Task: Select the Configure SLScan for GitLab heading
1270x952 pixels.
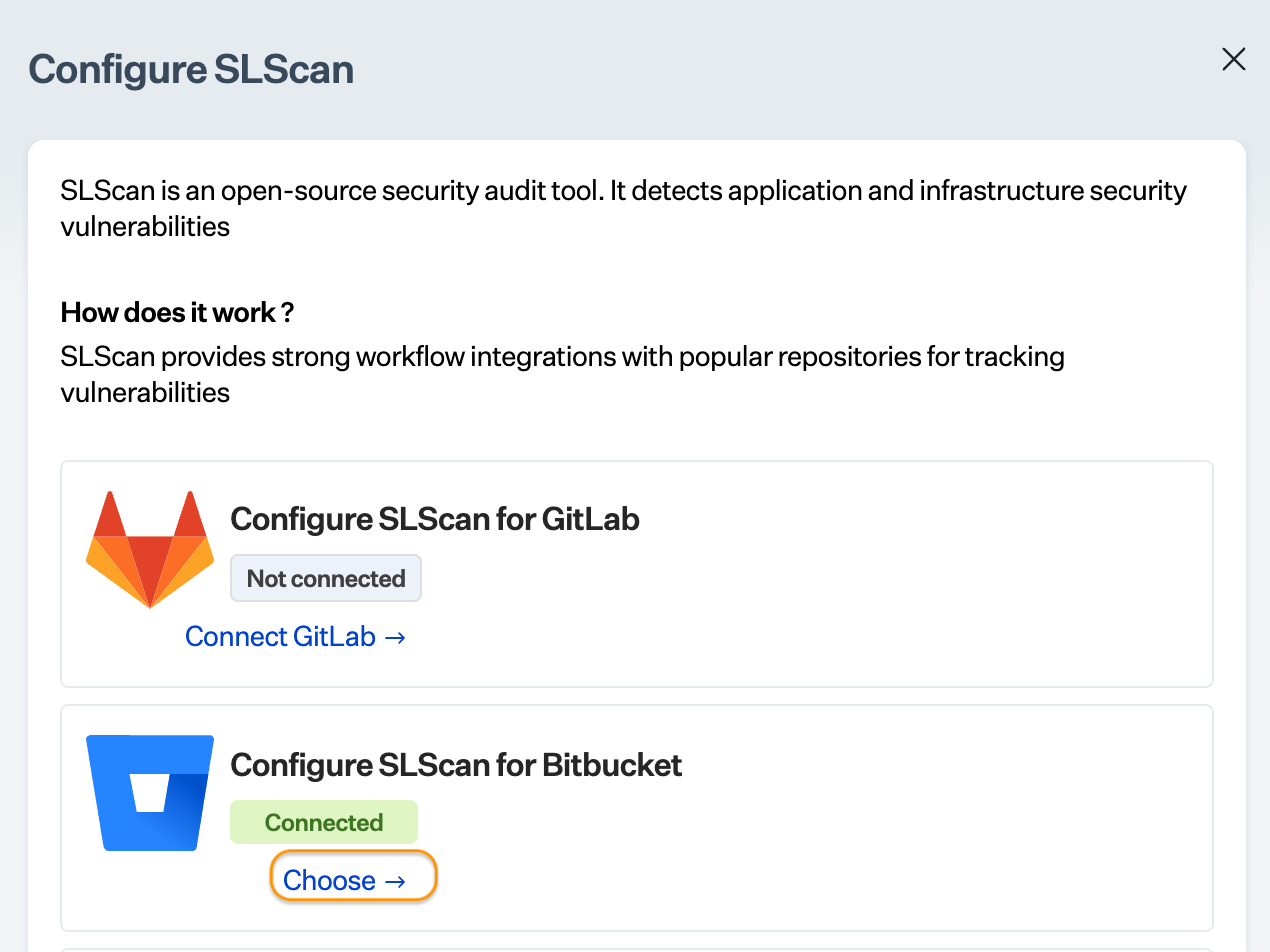Action: click(435, 520)
